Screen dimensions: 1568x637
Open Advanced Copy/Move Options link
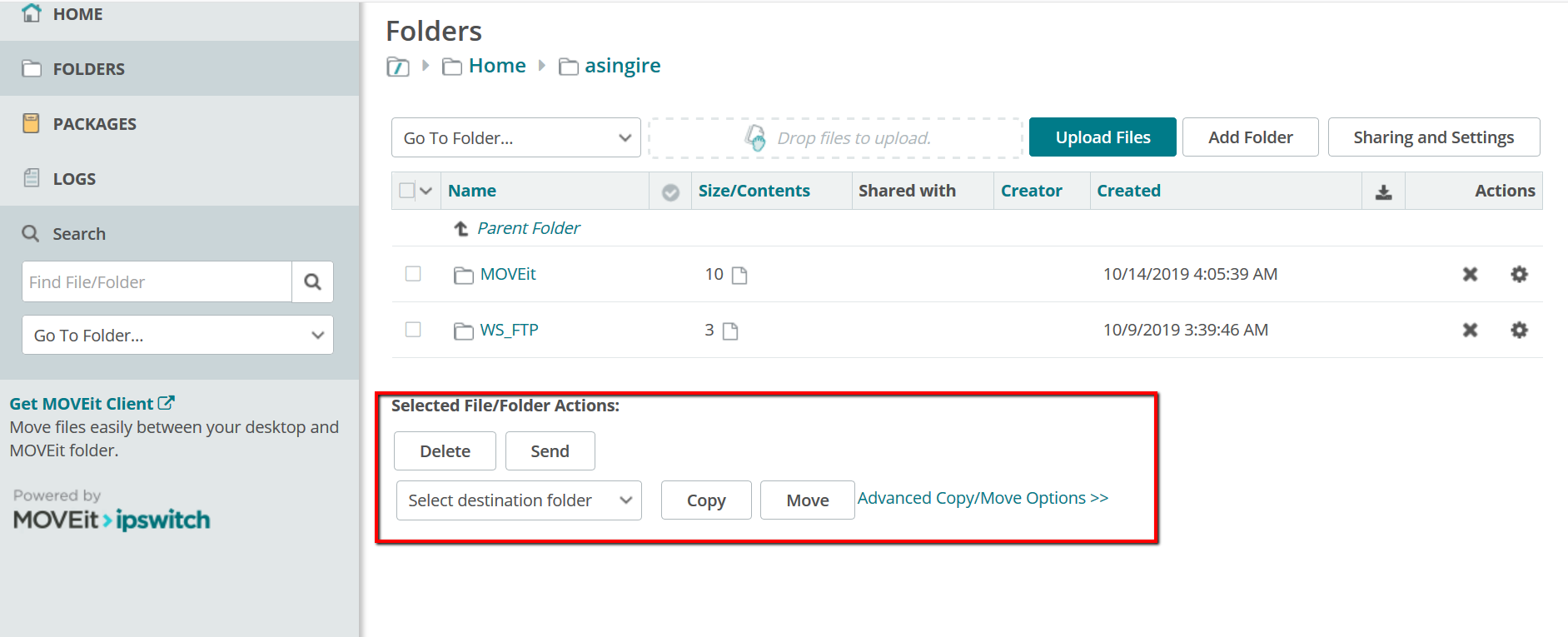point(983,498)
